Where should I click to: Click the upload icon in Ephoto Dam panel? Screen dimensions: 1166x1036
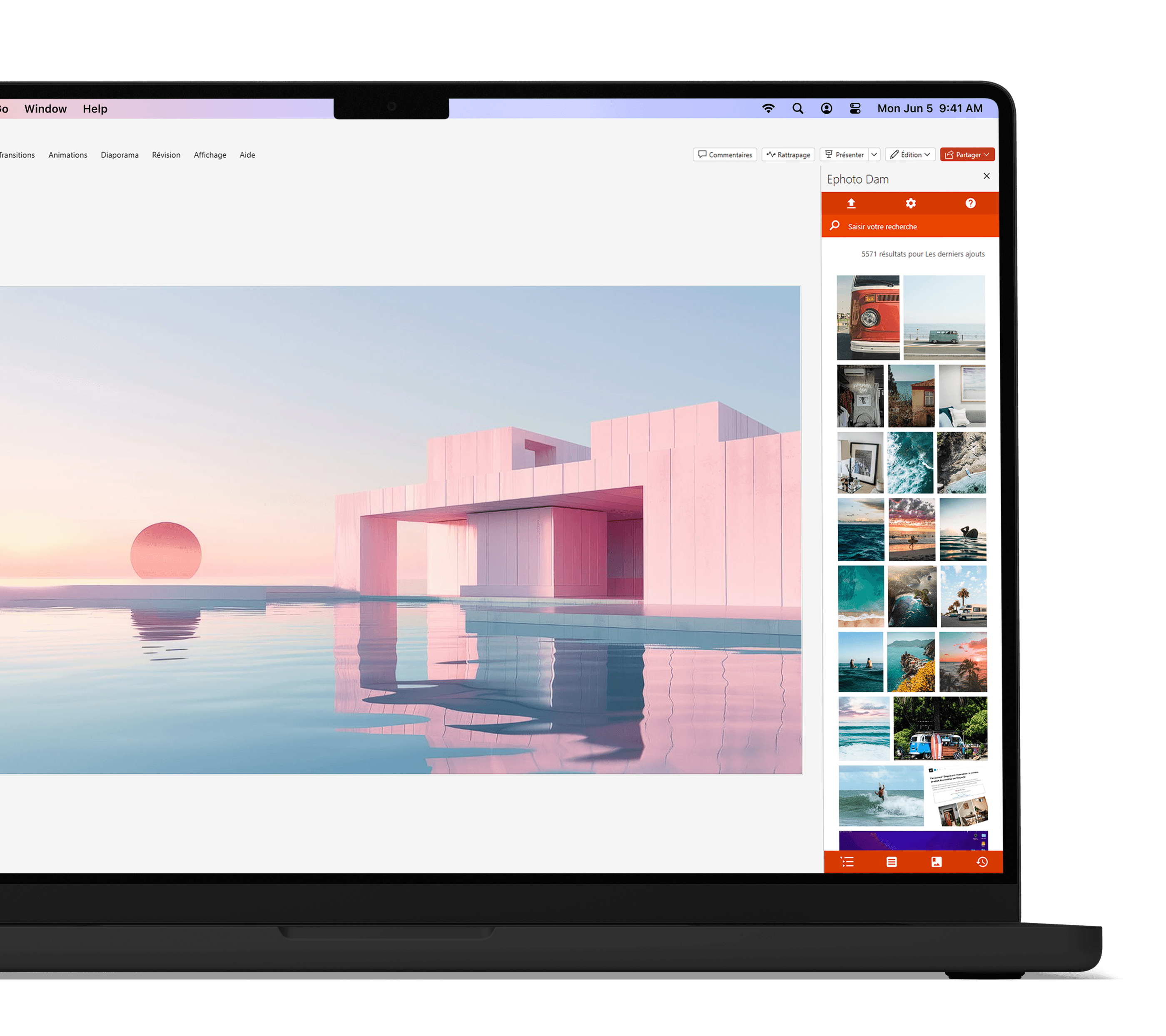coord(851,204)
